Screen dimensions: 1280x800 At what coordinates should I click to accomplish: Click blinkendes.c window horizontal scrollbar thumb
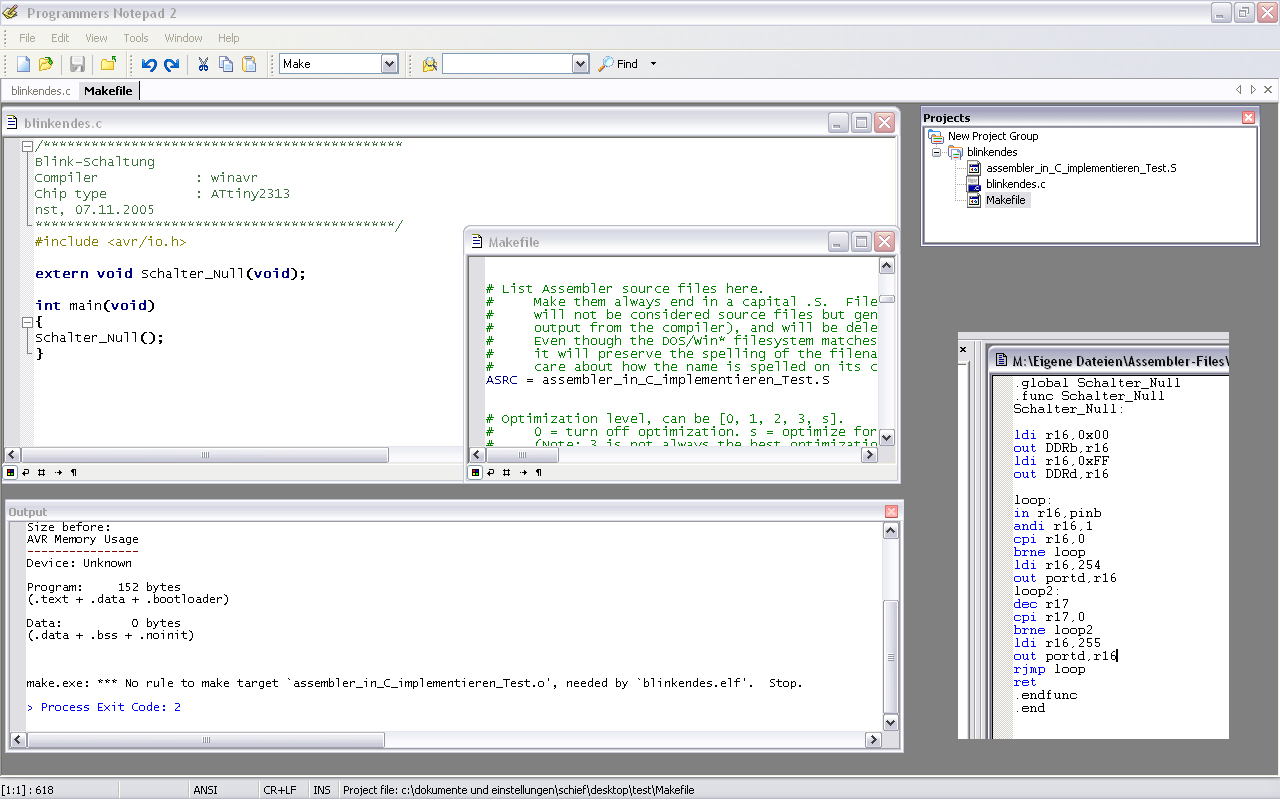coord(206,455)
